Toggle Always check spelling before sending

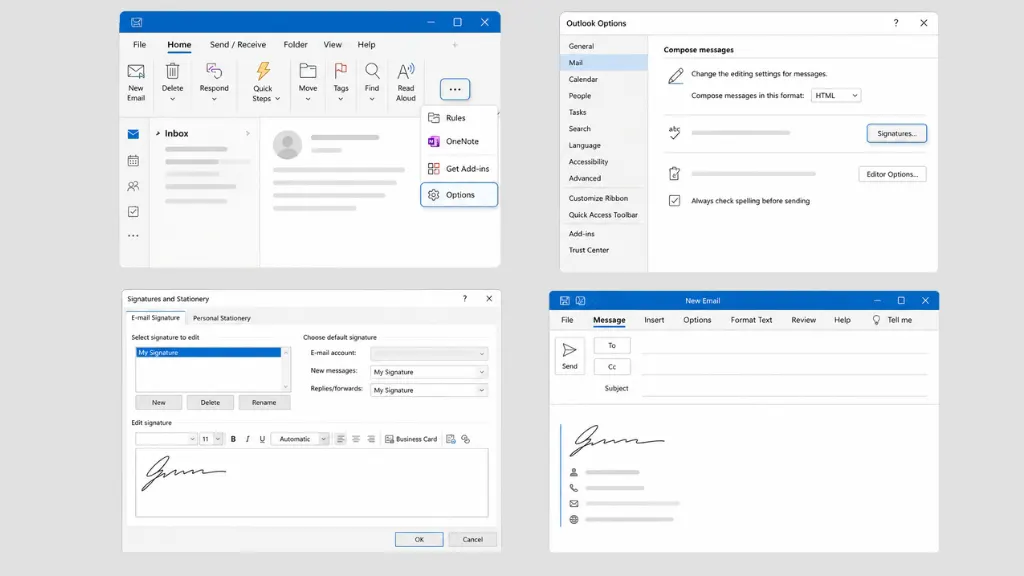pos(675,201)
